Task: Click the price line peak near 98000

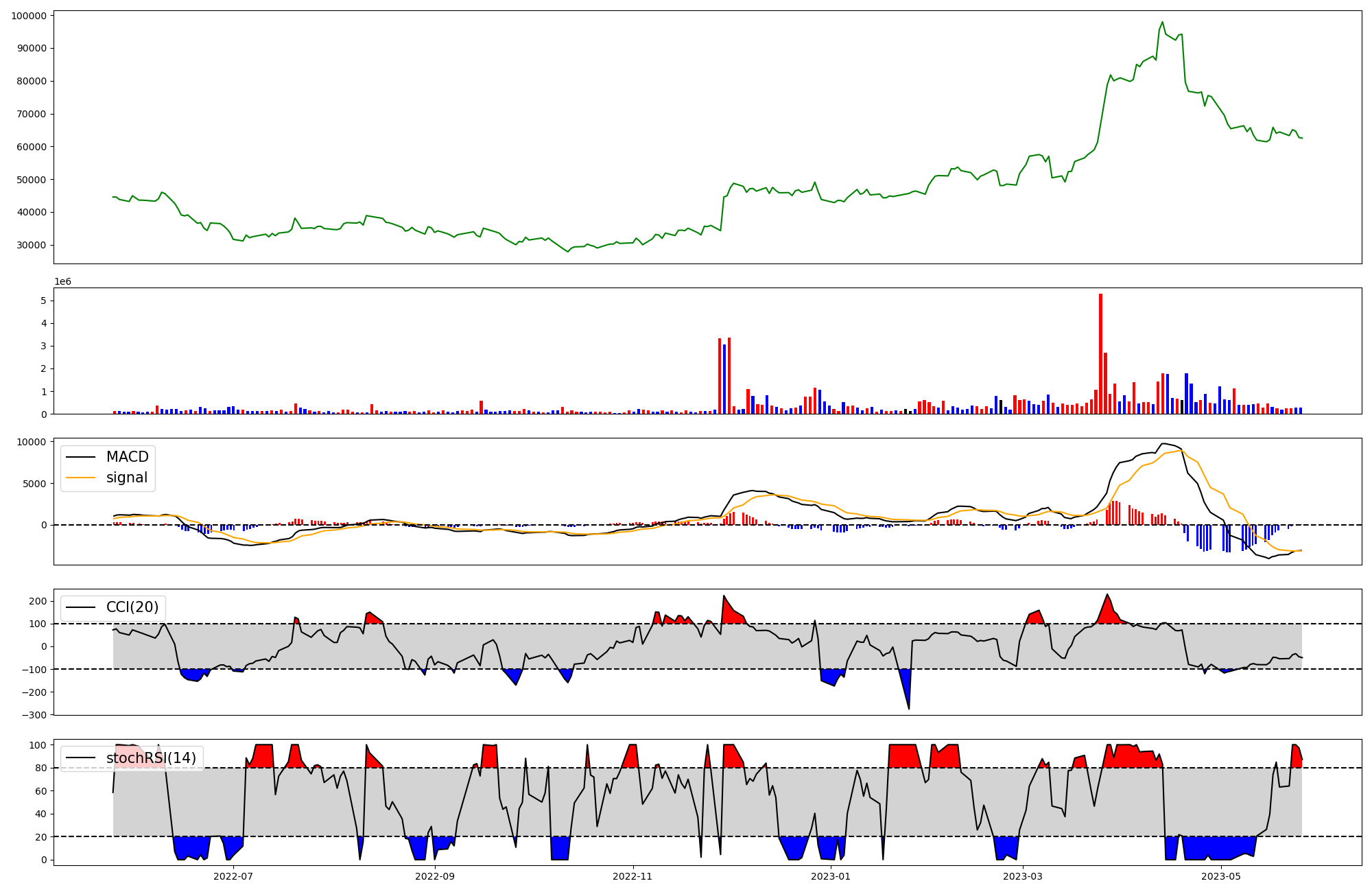Action: 1162,22
